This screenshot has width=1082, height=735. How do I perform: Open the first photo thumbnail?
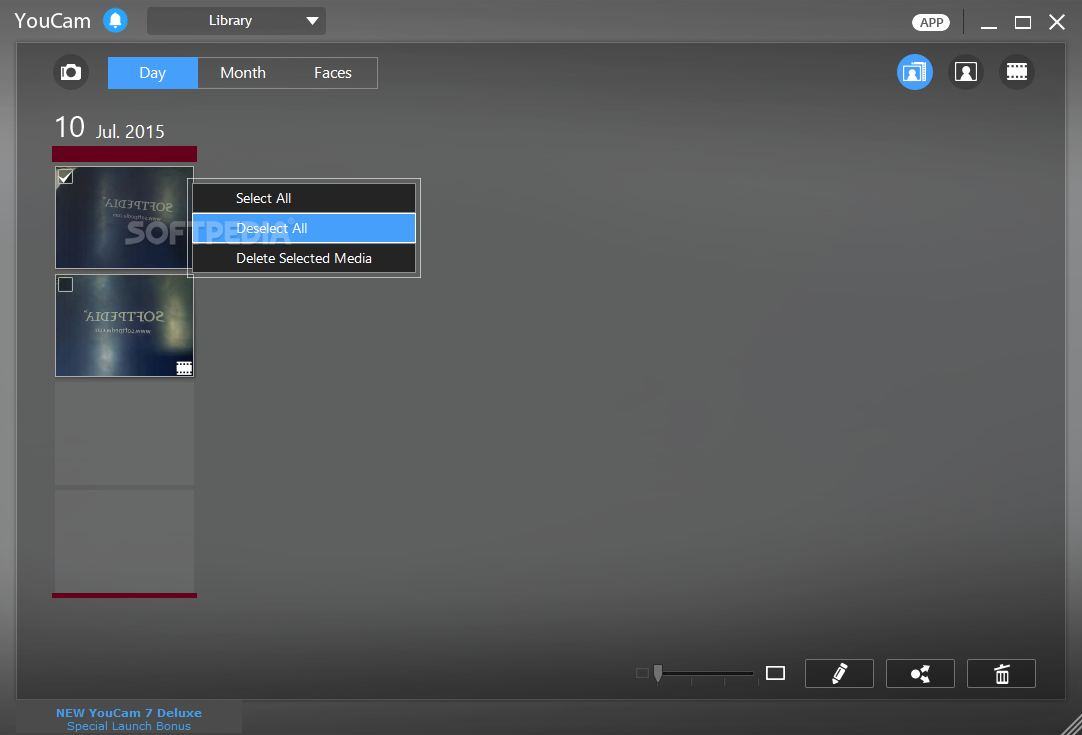coord(124,217)
